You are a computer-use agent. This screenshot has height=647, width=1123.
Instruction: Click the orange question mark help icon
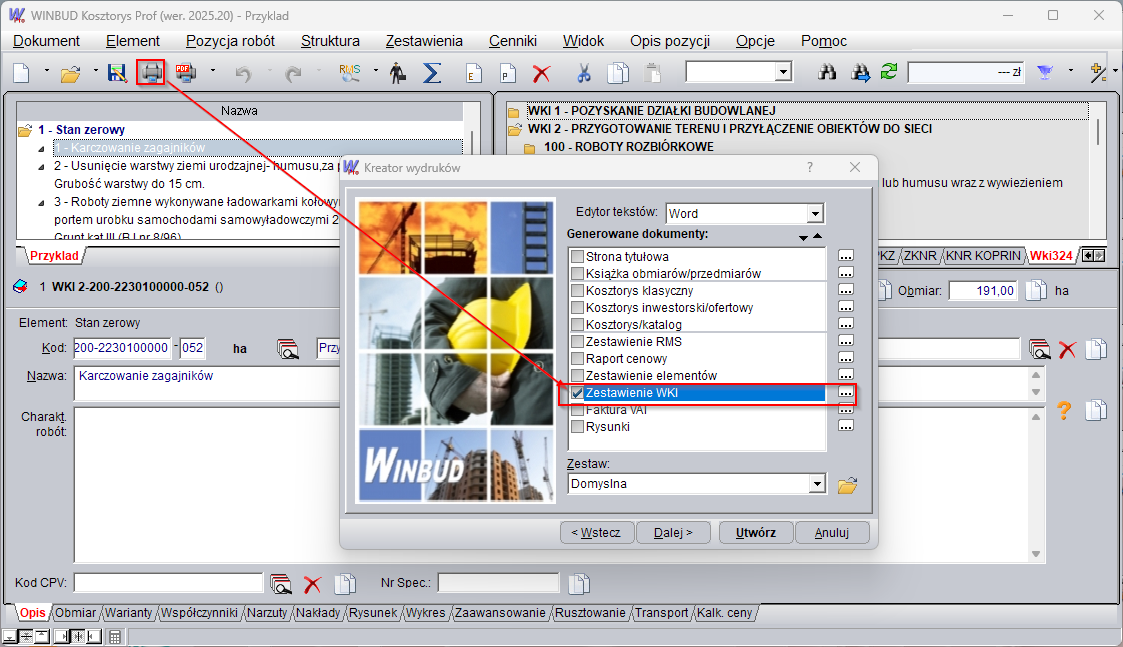1064,411
